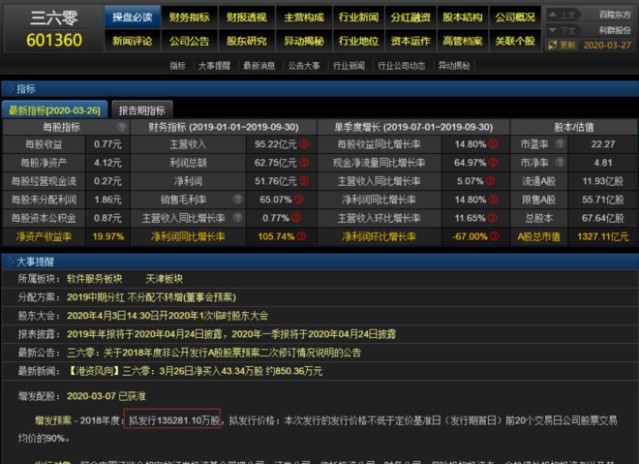
Task: Click the up arrow for previous stock 上支
Action: pos(553,15)
